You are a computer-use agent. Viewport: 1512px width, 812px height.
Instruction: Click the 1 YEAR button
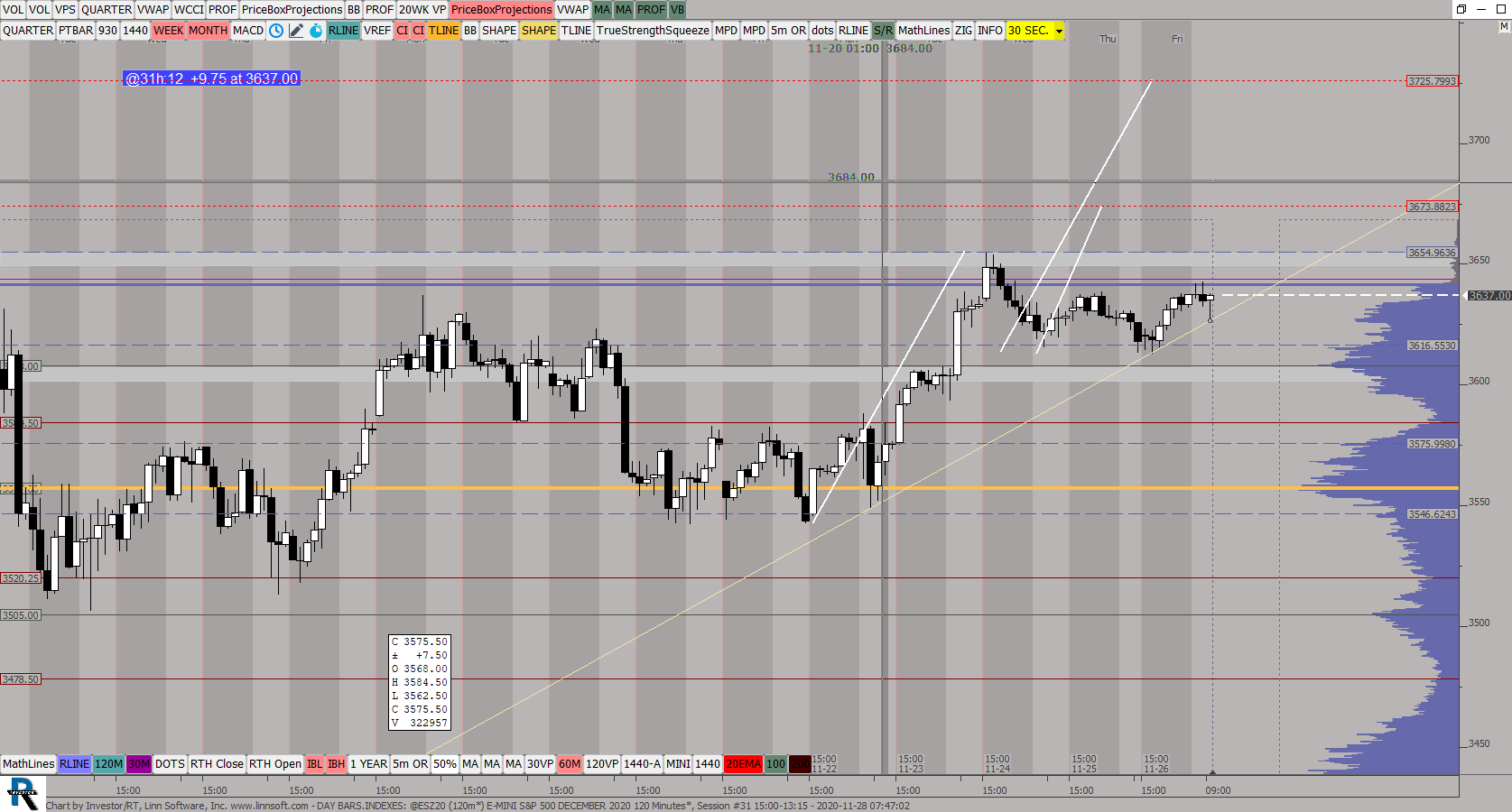point(368,763)
